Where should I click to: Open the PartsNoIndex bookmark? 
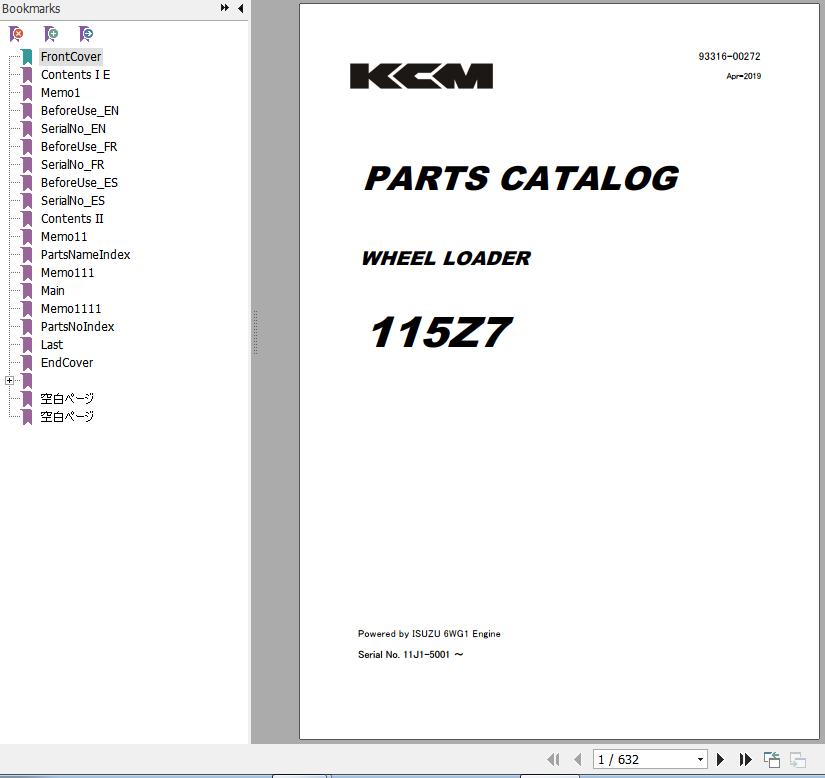point(77,327)
